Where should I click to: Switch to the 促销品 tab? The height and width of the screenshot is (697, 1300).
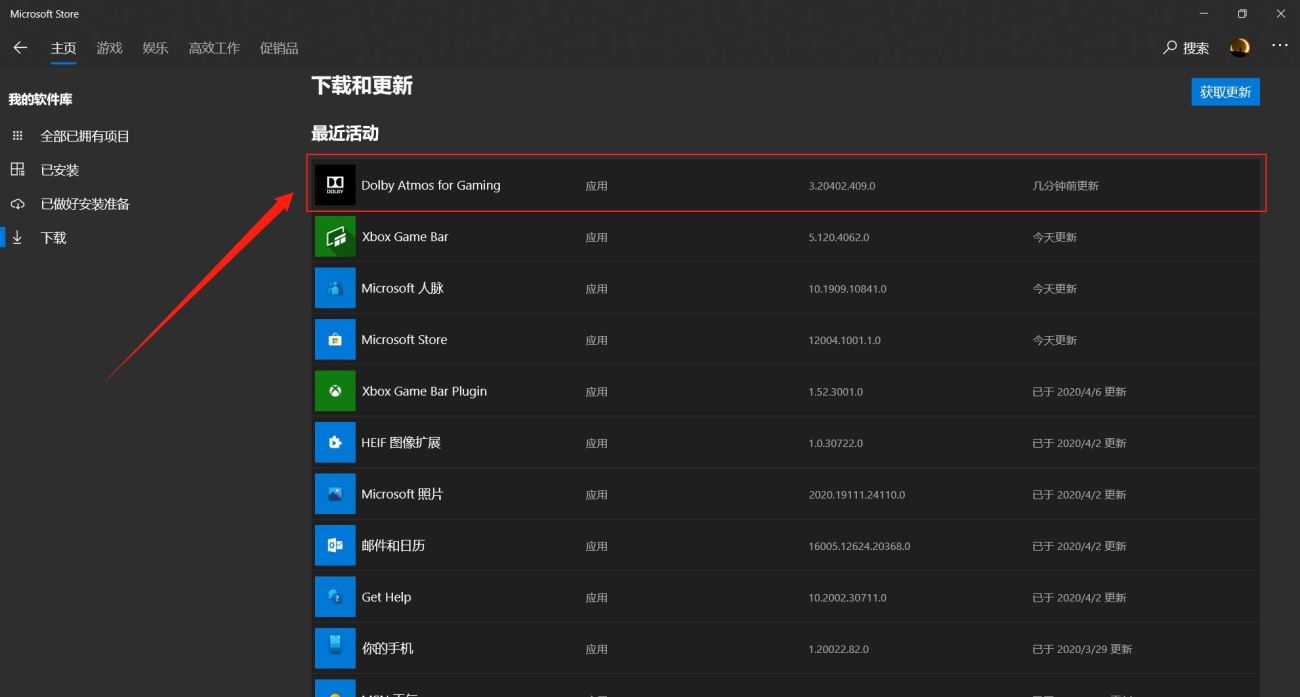point(279,48)
